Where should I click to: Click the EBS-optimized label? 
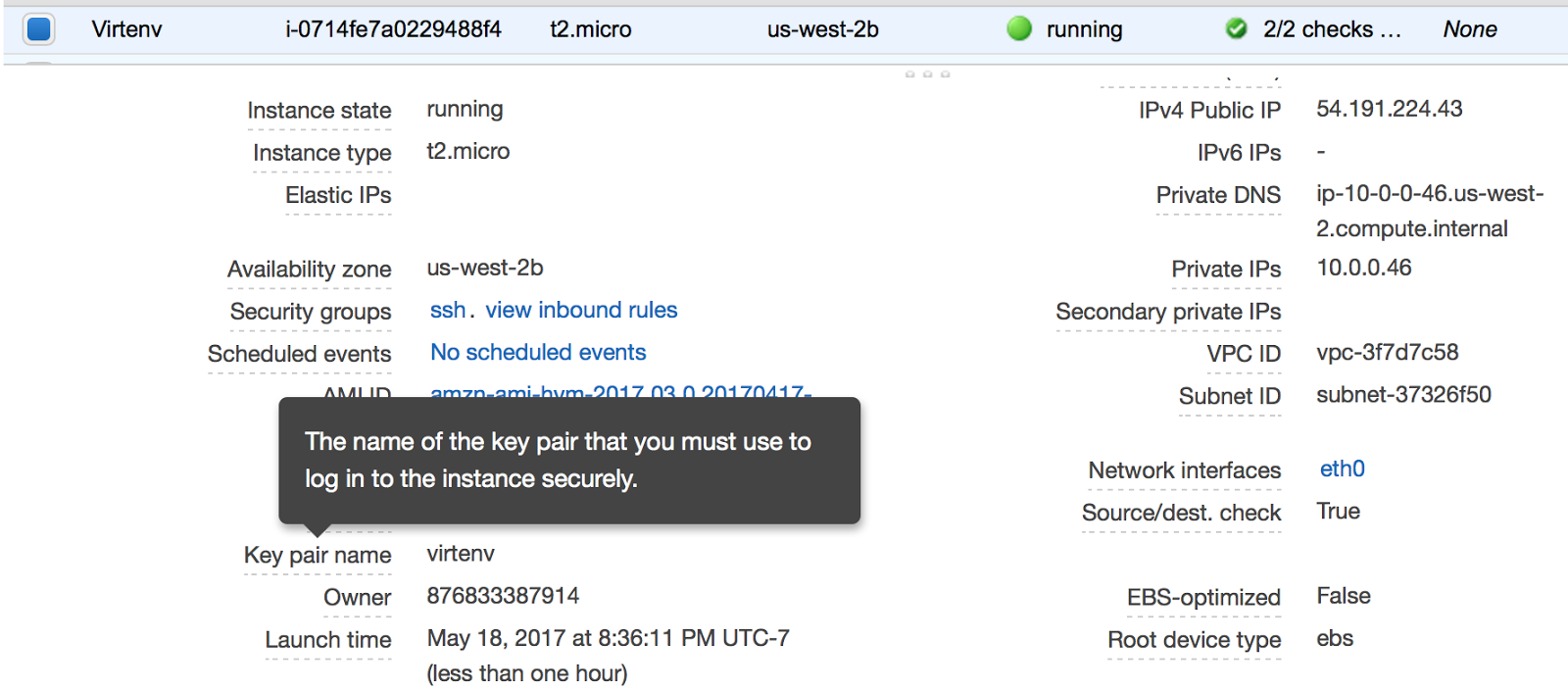[1203, 598]
